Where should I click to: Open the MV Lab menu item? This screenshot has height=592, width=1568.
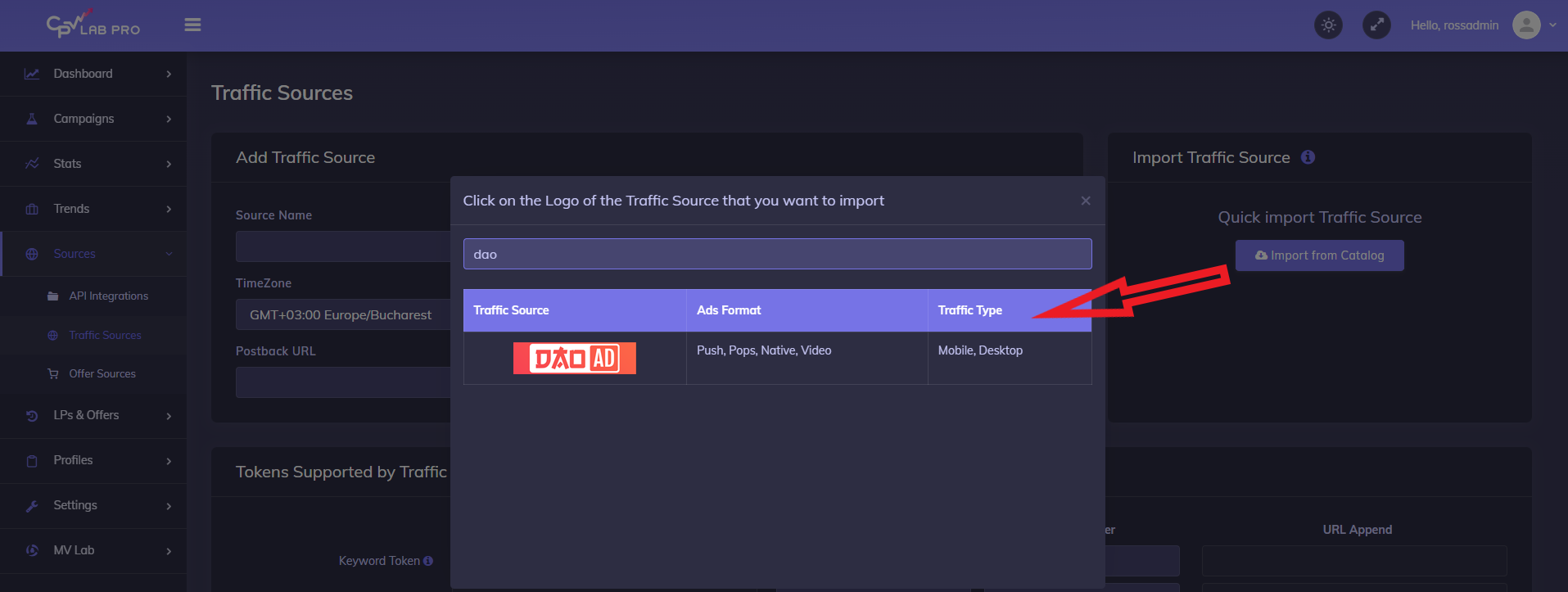tap(93, 551)
